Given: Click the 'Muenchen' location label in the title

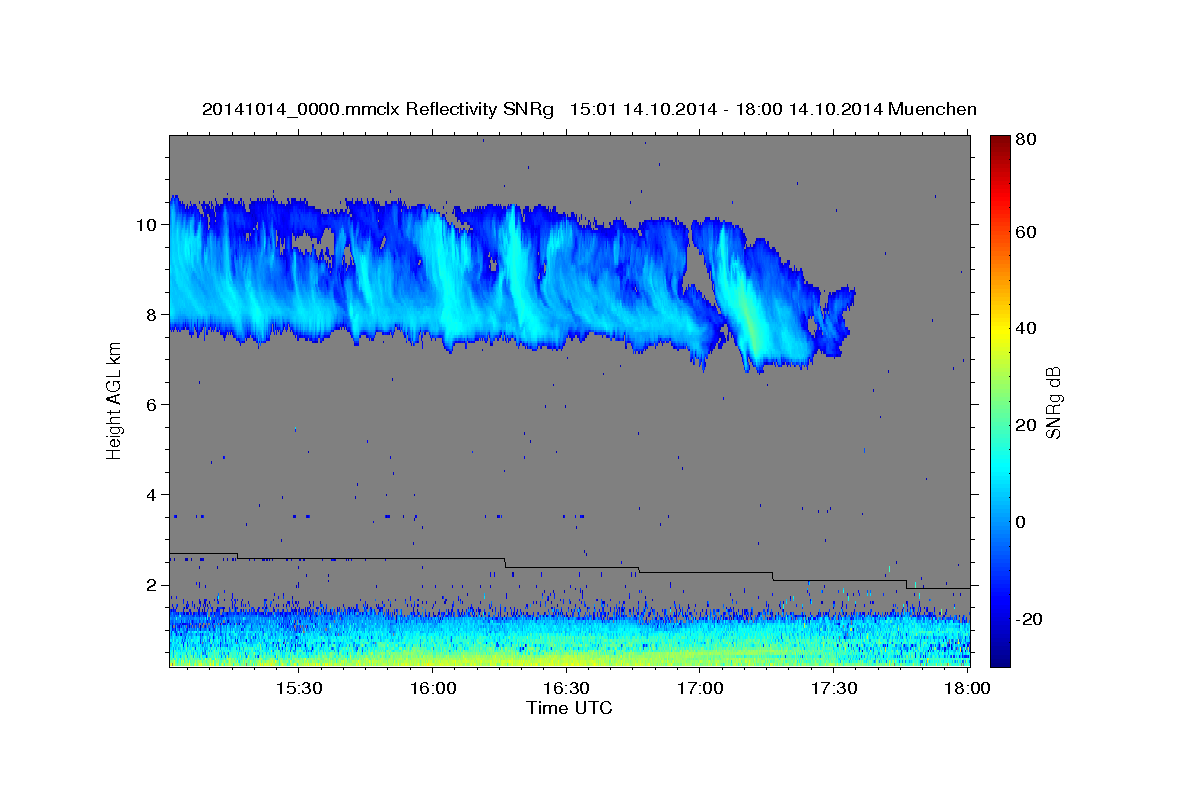Looking at the screenshot, I should (932, 109).
